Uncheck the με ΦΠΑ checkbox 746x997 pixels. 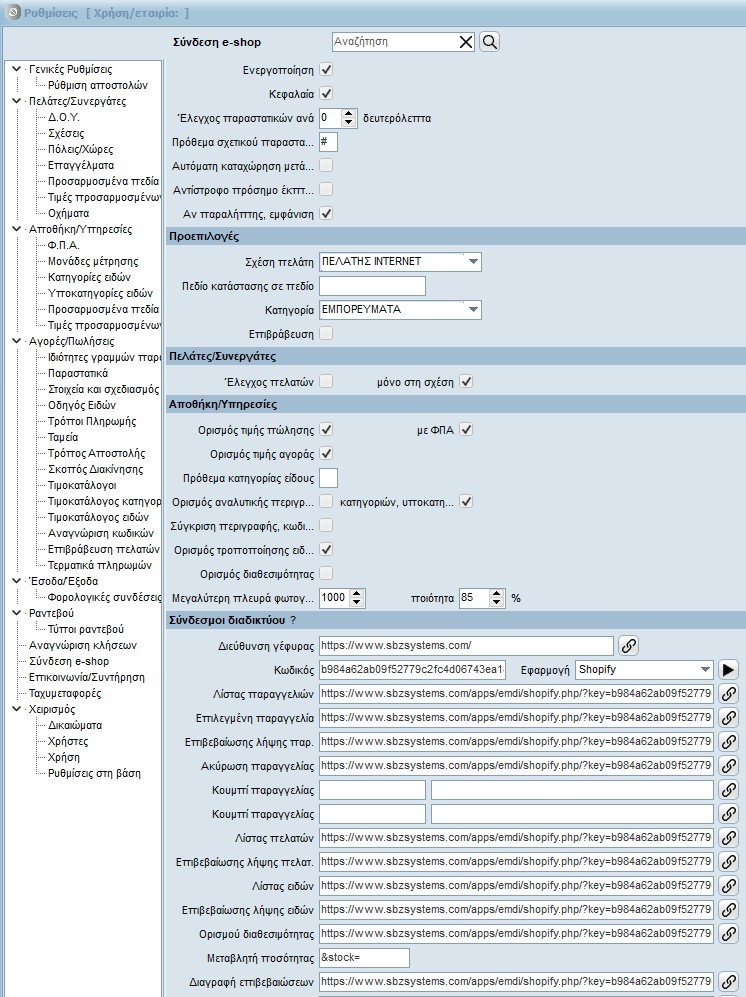click(465, 429)
